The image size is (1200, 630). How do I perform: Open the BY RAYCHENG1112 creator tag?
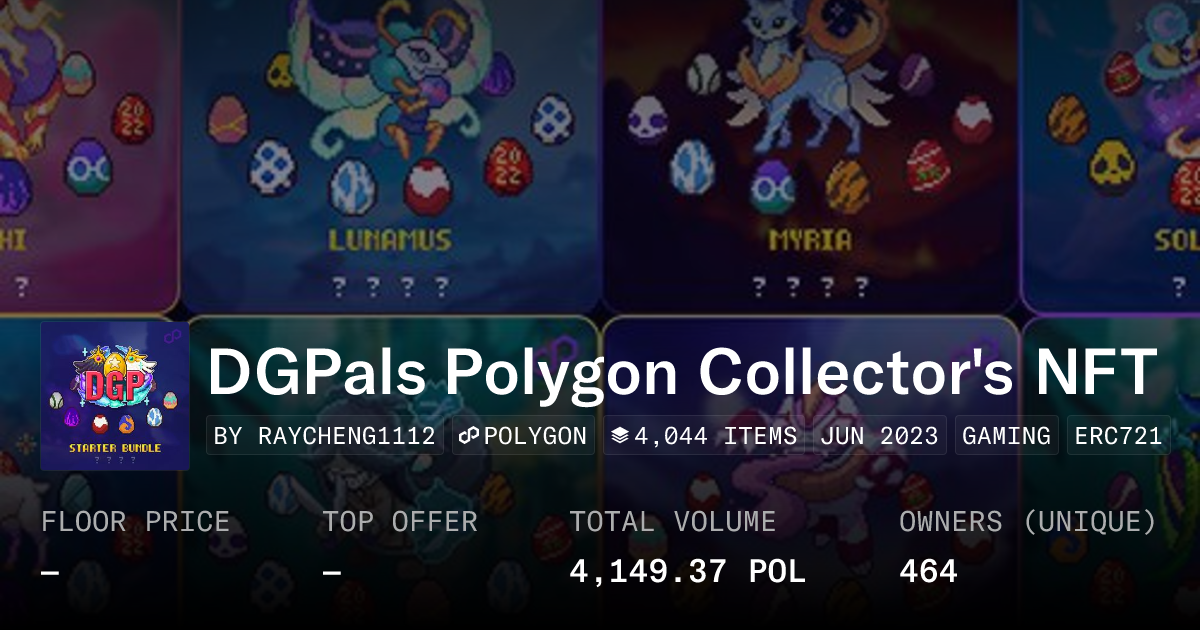click(x=325, y=436)
